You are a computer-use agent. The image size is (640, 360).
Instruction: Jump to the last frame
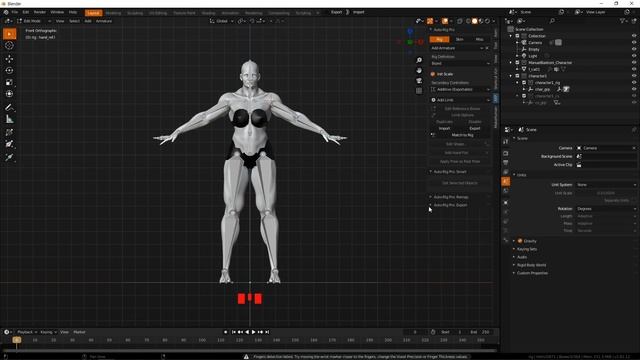coord(267,332)
